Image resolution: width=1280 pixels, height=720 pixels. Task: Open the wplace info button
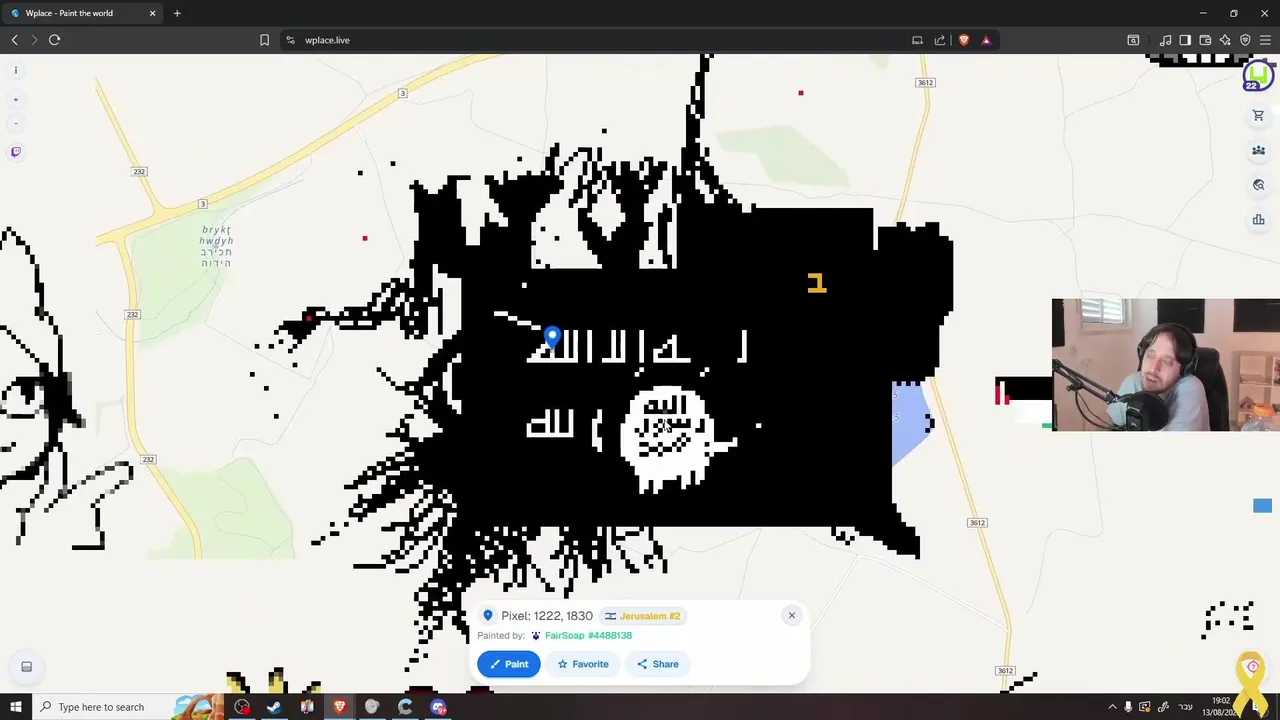coord(15,70)
